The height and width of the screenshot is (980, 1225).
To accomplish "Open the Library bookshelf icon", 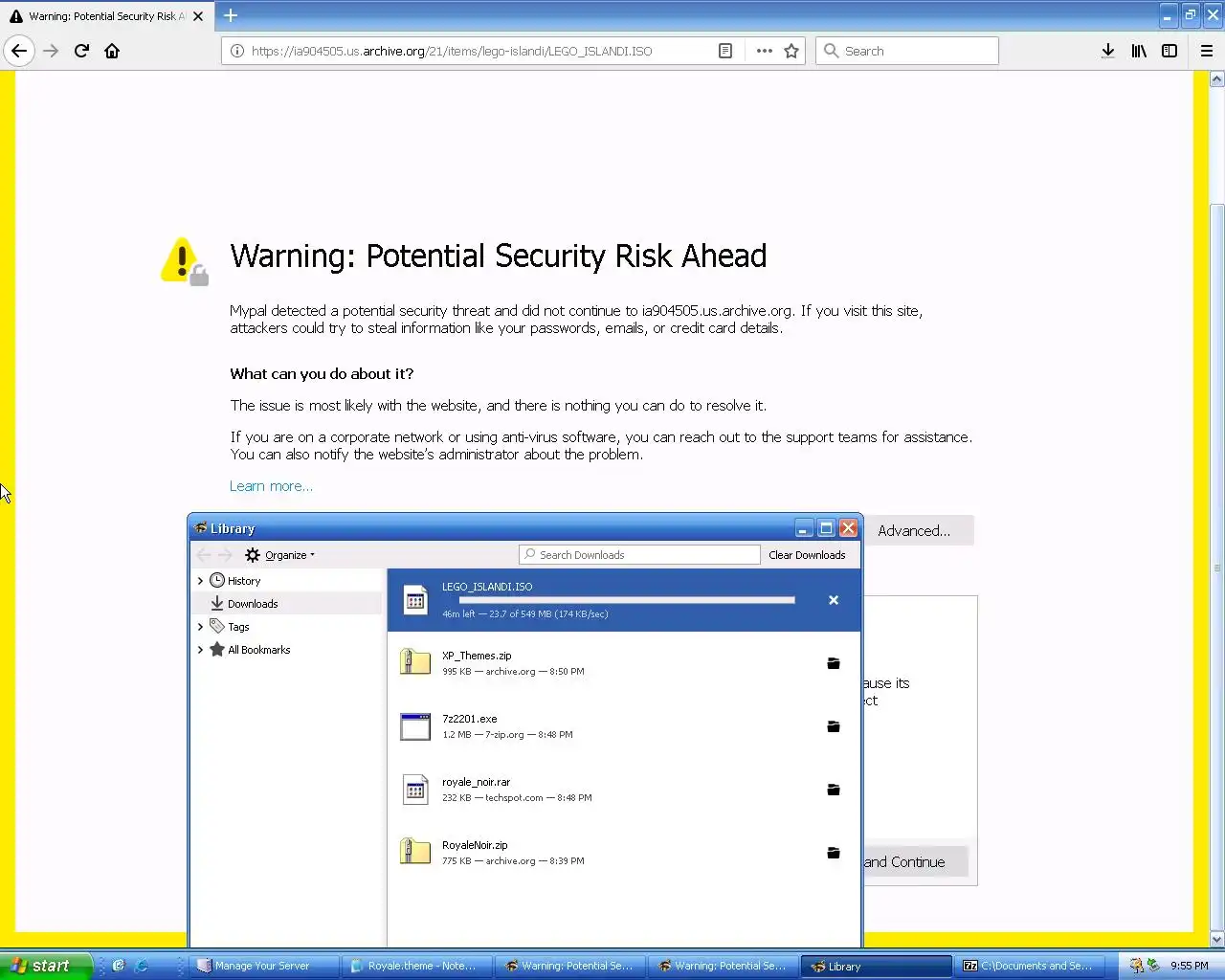I will click(1139, 51).
